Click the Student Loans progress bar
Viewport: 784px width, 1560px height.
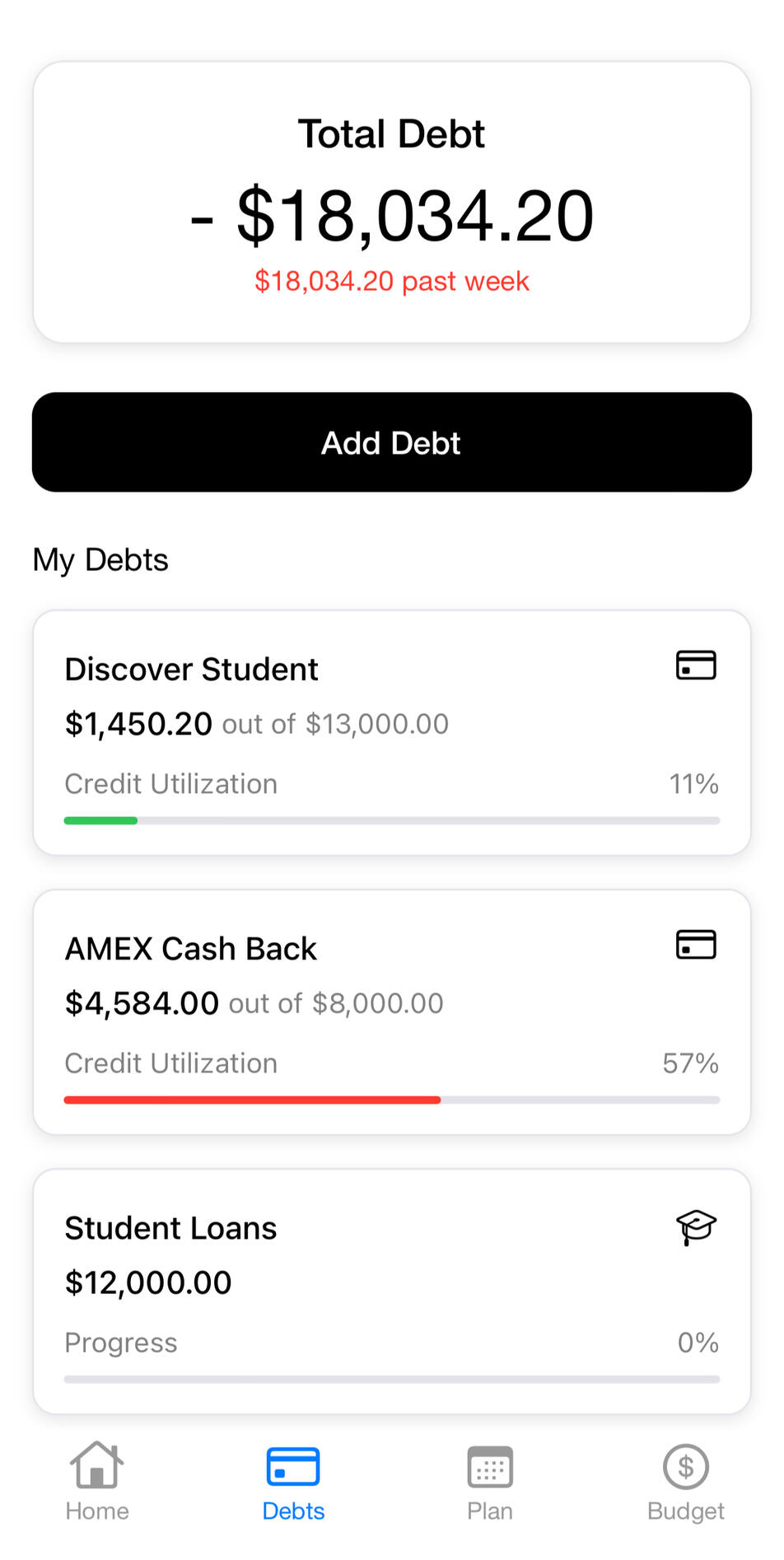click(x=392, y=1379)
